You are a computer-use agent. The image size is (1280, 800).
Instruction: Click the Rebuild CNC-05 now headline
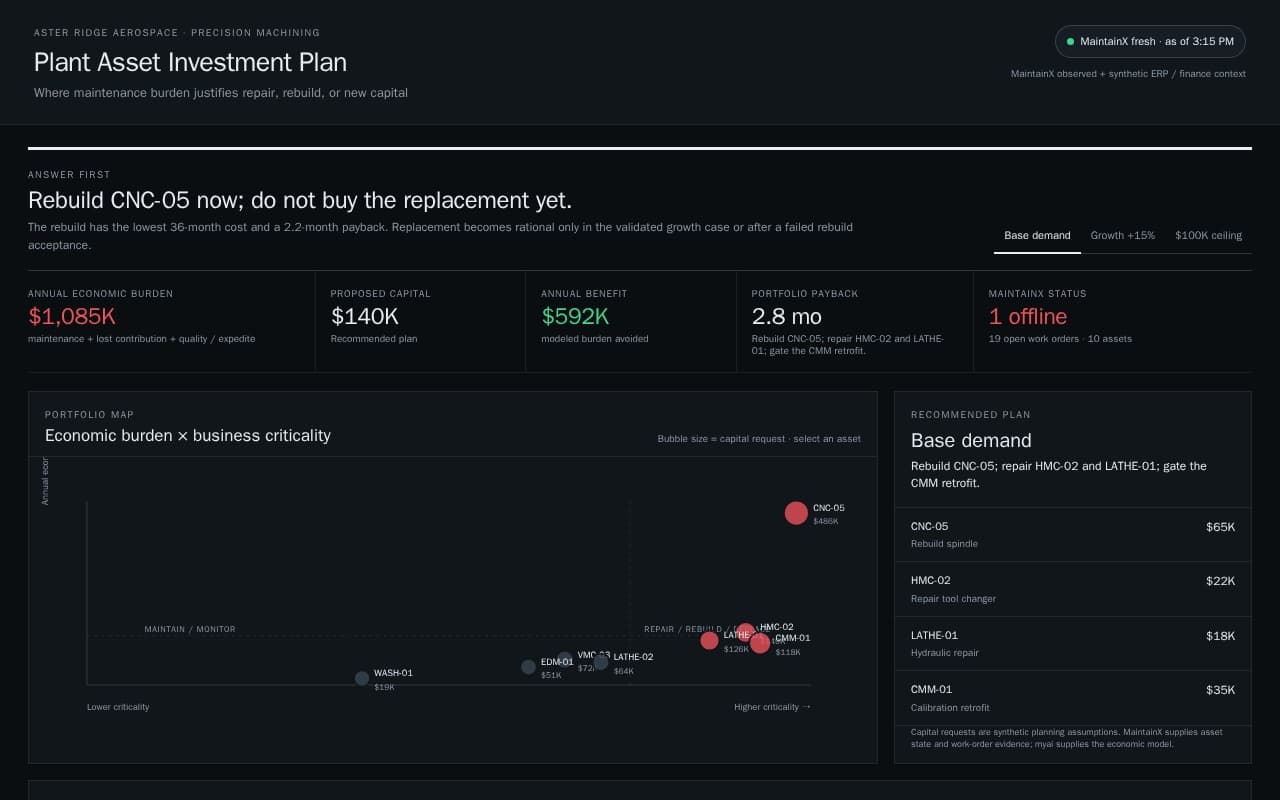point(300,200)
